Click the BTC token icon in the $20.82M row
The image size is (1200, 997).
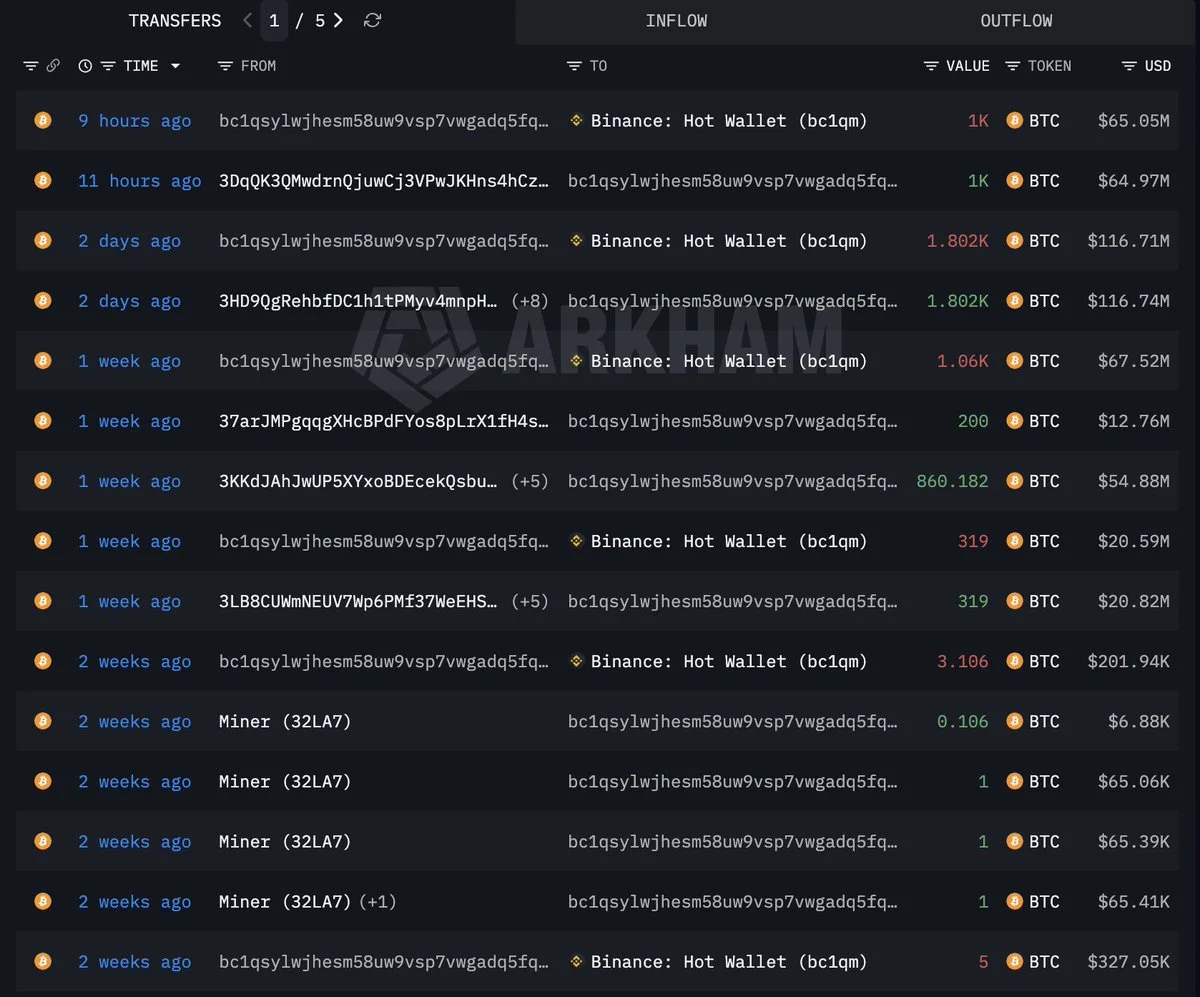point(1015,601)
